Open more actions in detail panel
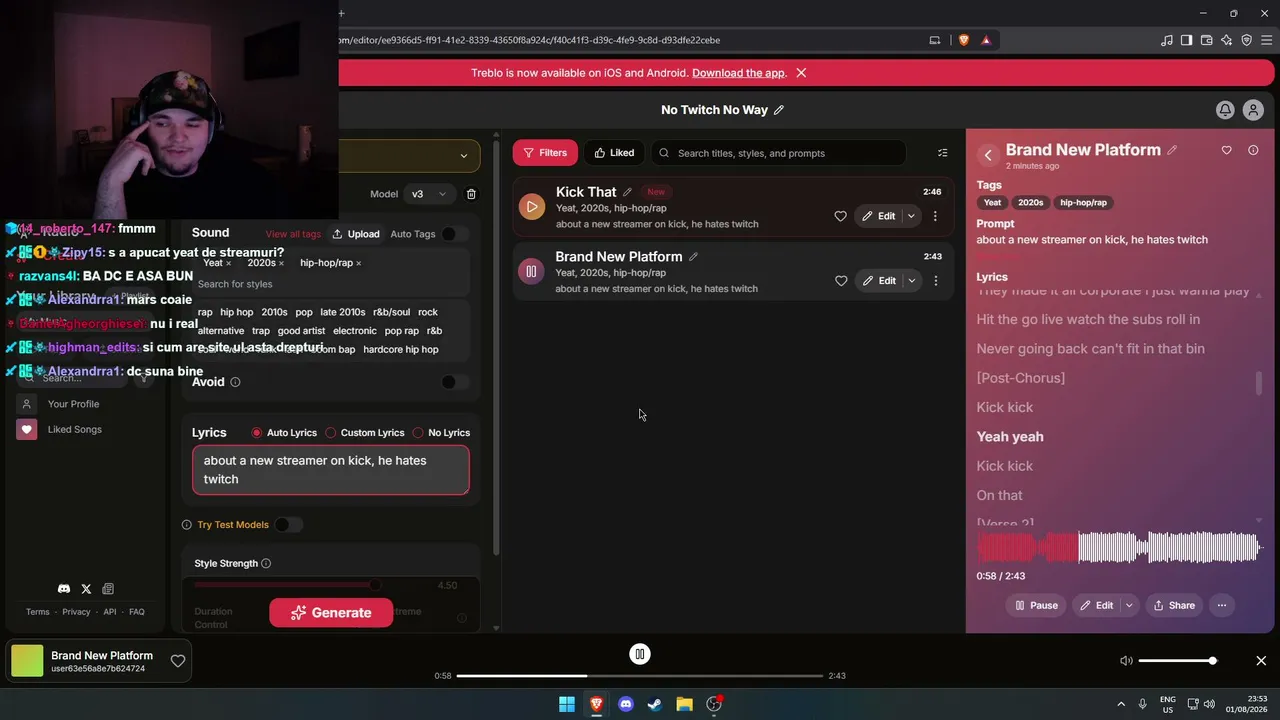 pyautogui.click(x=1222, y=605)
